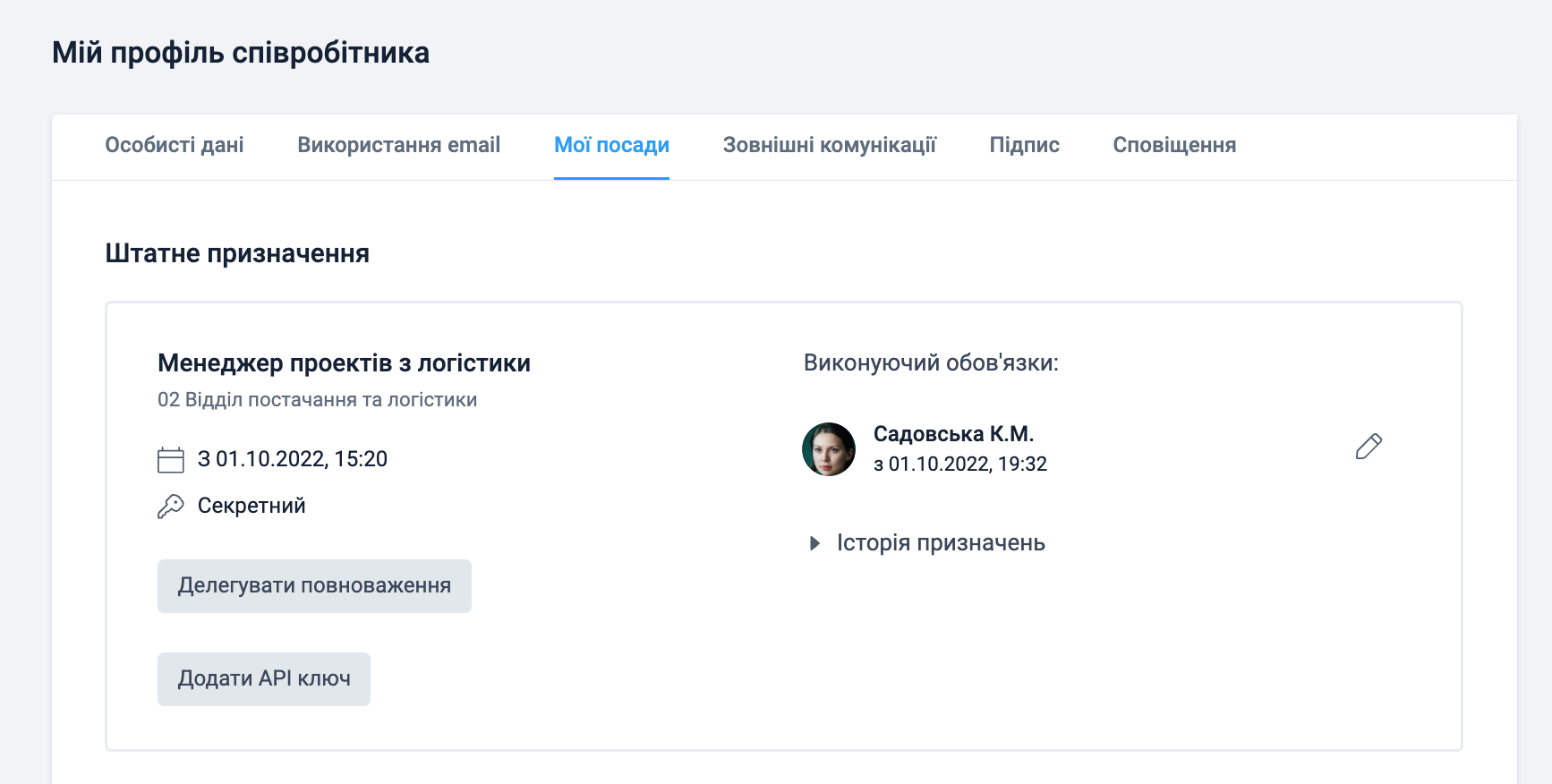Viewport: 1552px width, 784px height.
Task: Click the 02 Відділ постачання та логістики text
Action: [317, 400]
